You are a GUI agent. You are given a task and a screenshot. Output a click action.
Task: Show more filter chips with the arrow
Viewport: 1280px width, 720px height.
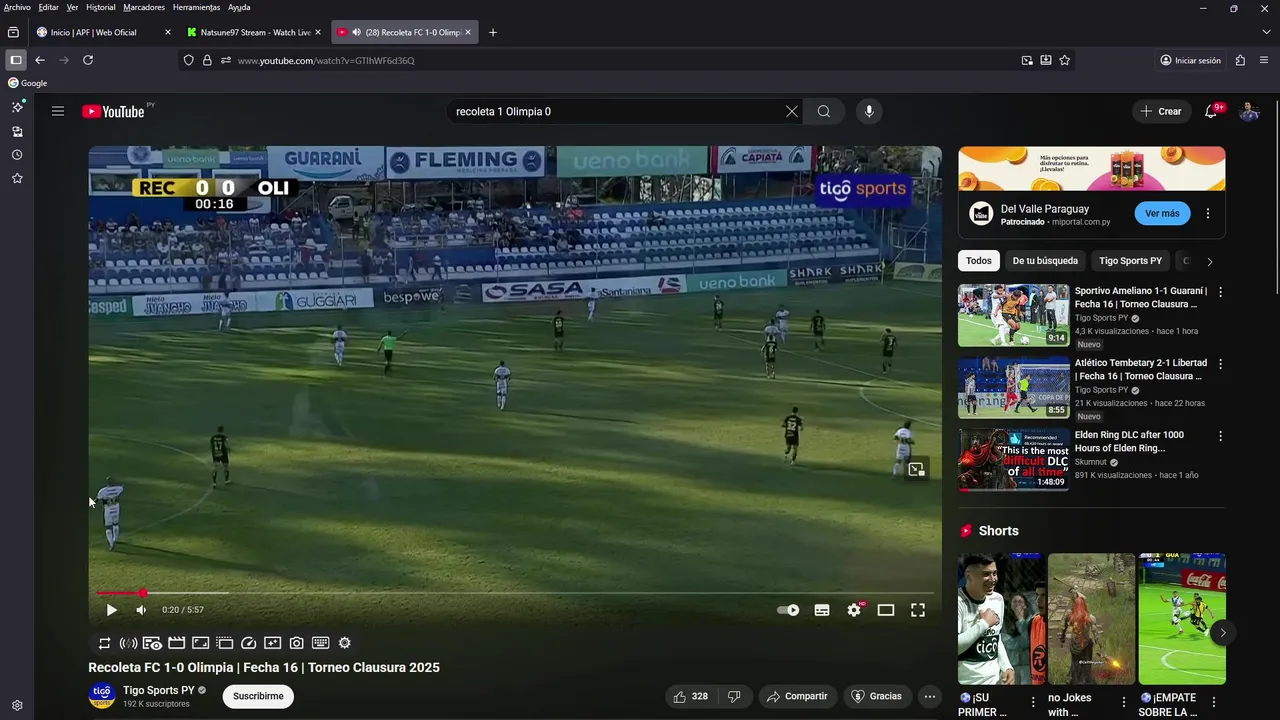[1209, 261]
